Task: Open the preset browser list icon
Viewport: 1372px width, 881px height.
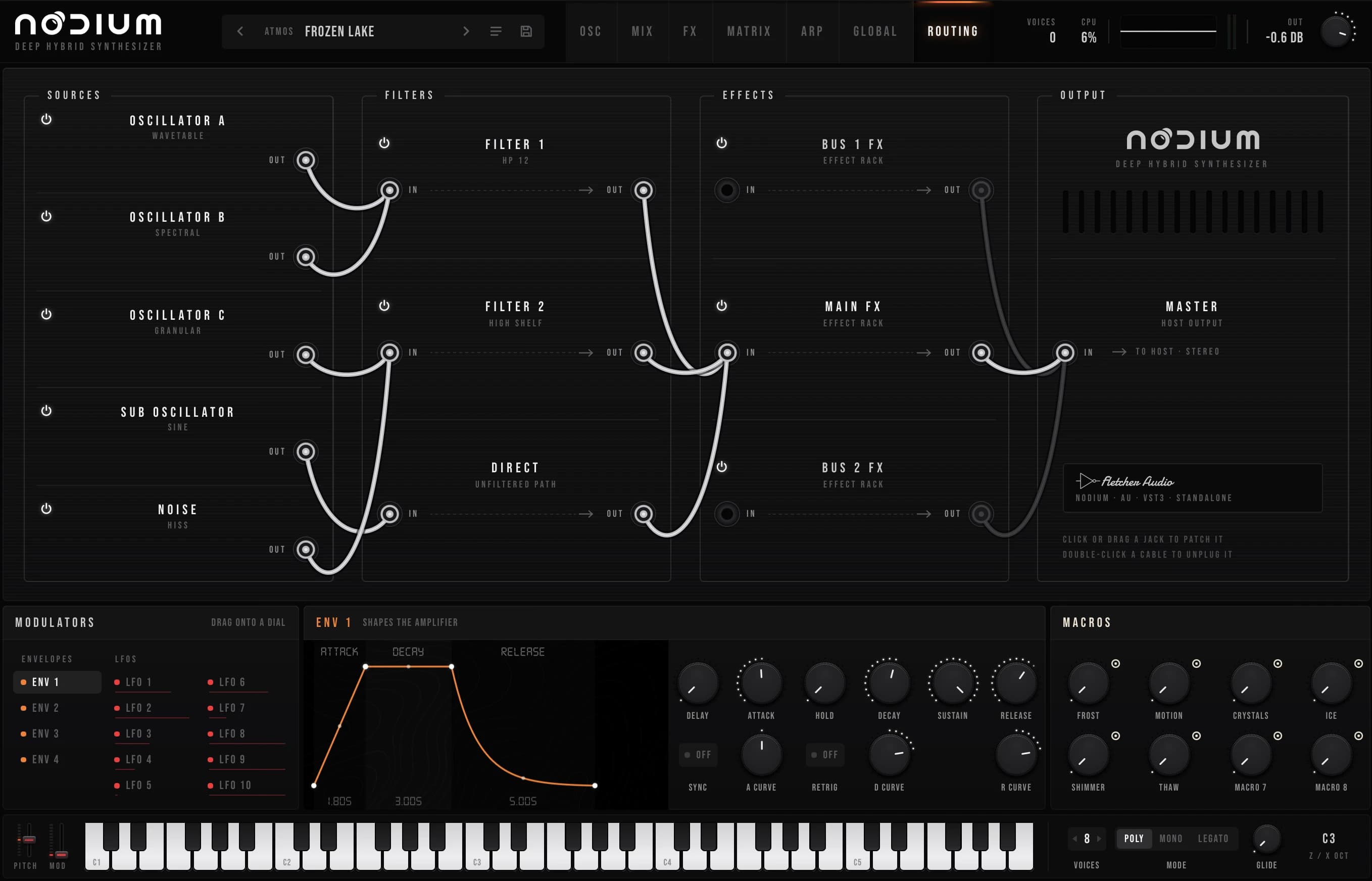Action: pyautogui.click(x=496, y=31)
